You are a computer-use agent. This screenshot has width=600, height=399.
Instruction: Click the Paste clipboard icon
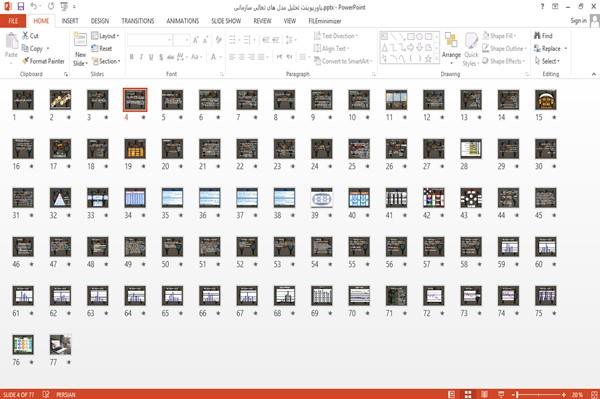tap(11, 41)
